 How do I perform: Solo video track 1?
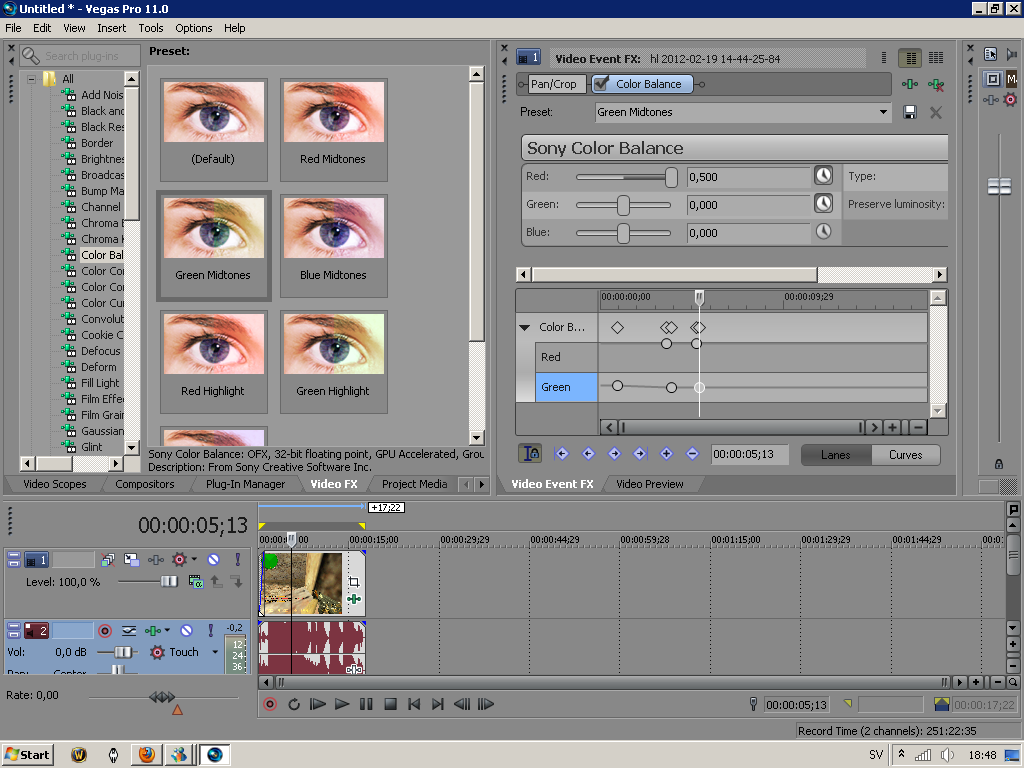tap(238, 560)
